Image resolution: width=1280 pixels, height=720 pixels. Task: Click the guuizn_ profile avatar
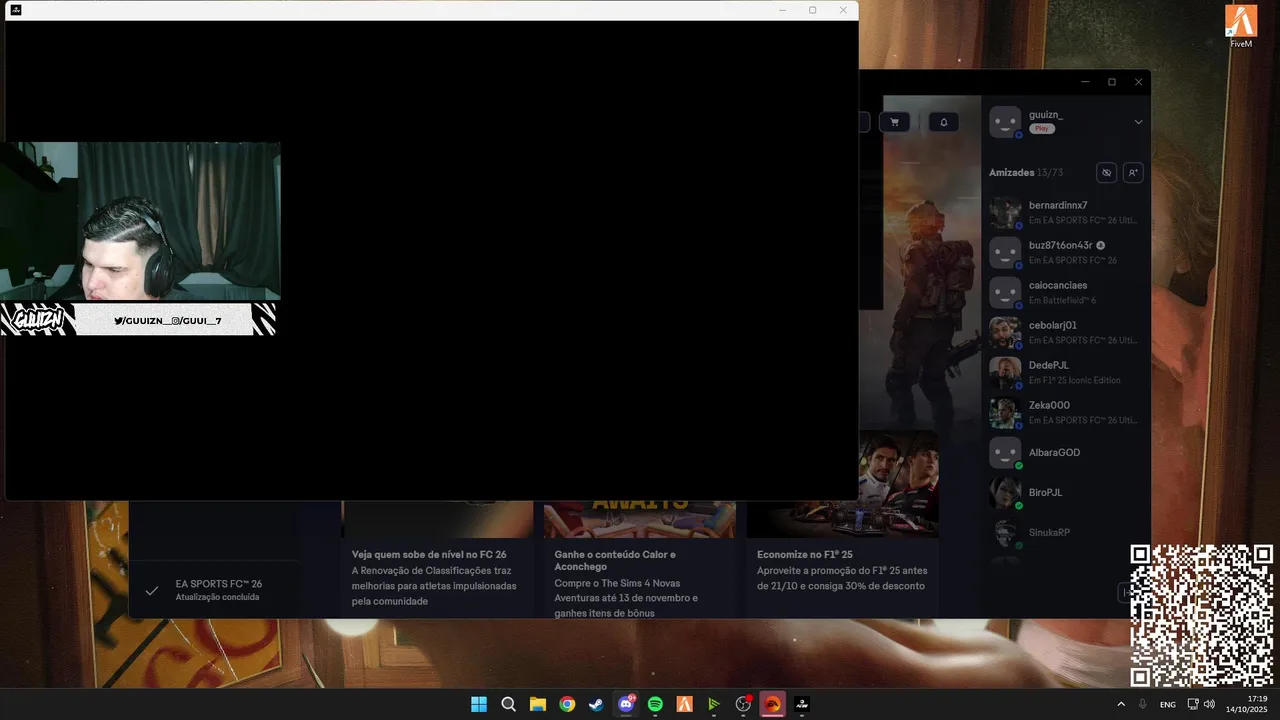pos(1005,122)
